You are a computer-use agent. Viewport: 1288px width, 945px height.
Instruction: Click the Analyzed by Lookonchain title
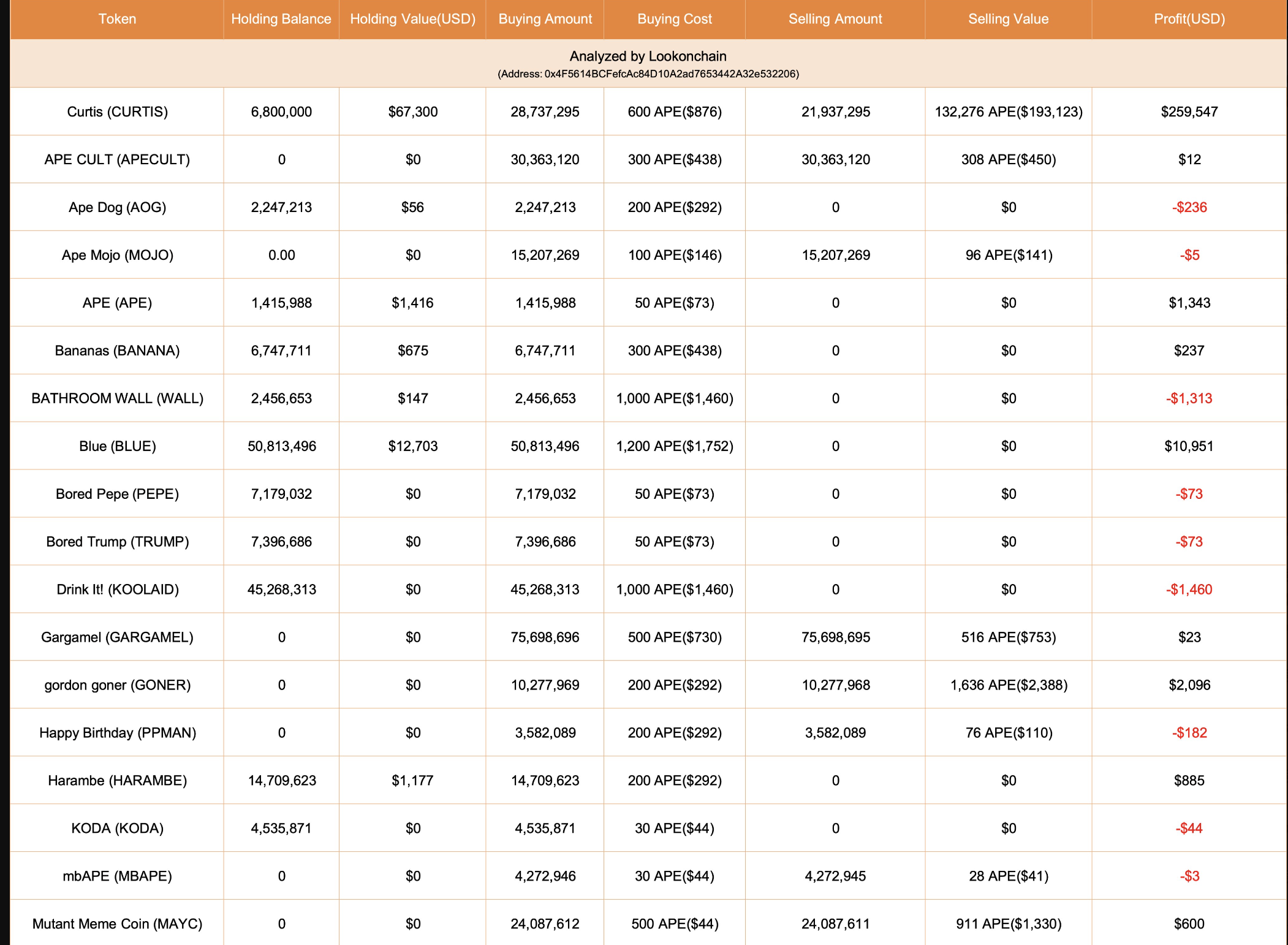pyautogui.click(x=648, y=56)
